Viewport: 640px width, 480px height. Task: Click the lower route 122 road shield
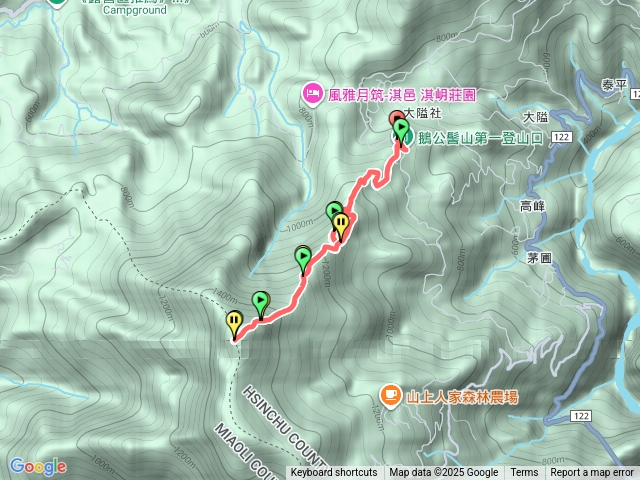[x=581, y=416]
